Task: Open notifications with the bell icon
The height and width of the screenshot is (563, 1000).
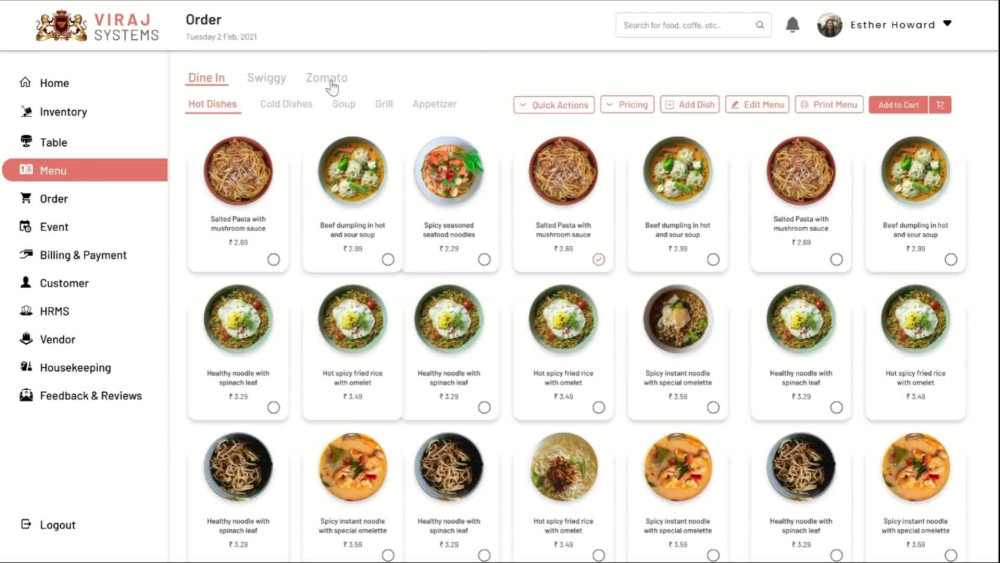Action: pyautogui.click(x=792, y=25)
